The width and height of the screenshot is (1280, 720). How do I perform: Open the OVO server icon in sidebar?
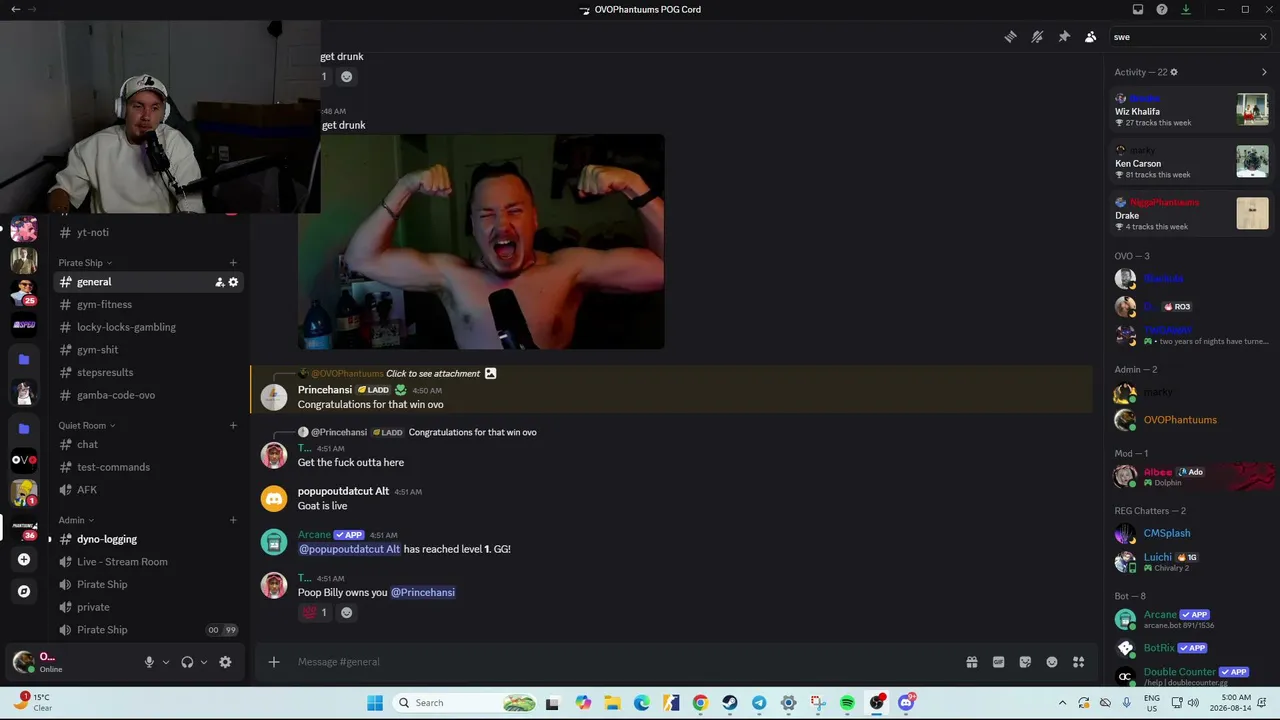point(24,460)
